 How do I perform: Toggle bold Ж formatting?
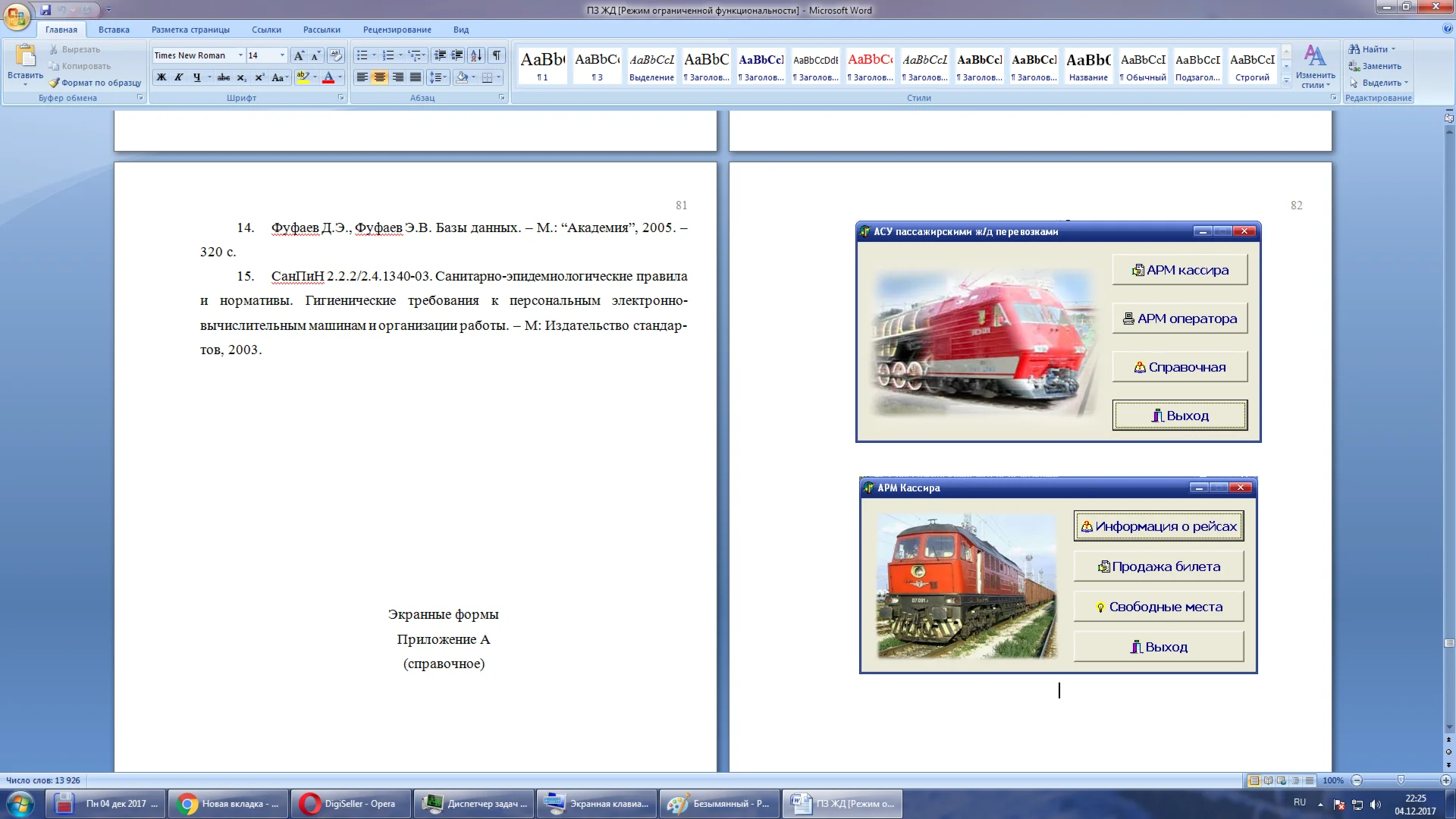tap(161, 77)
